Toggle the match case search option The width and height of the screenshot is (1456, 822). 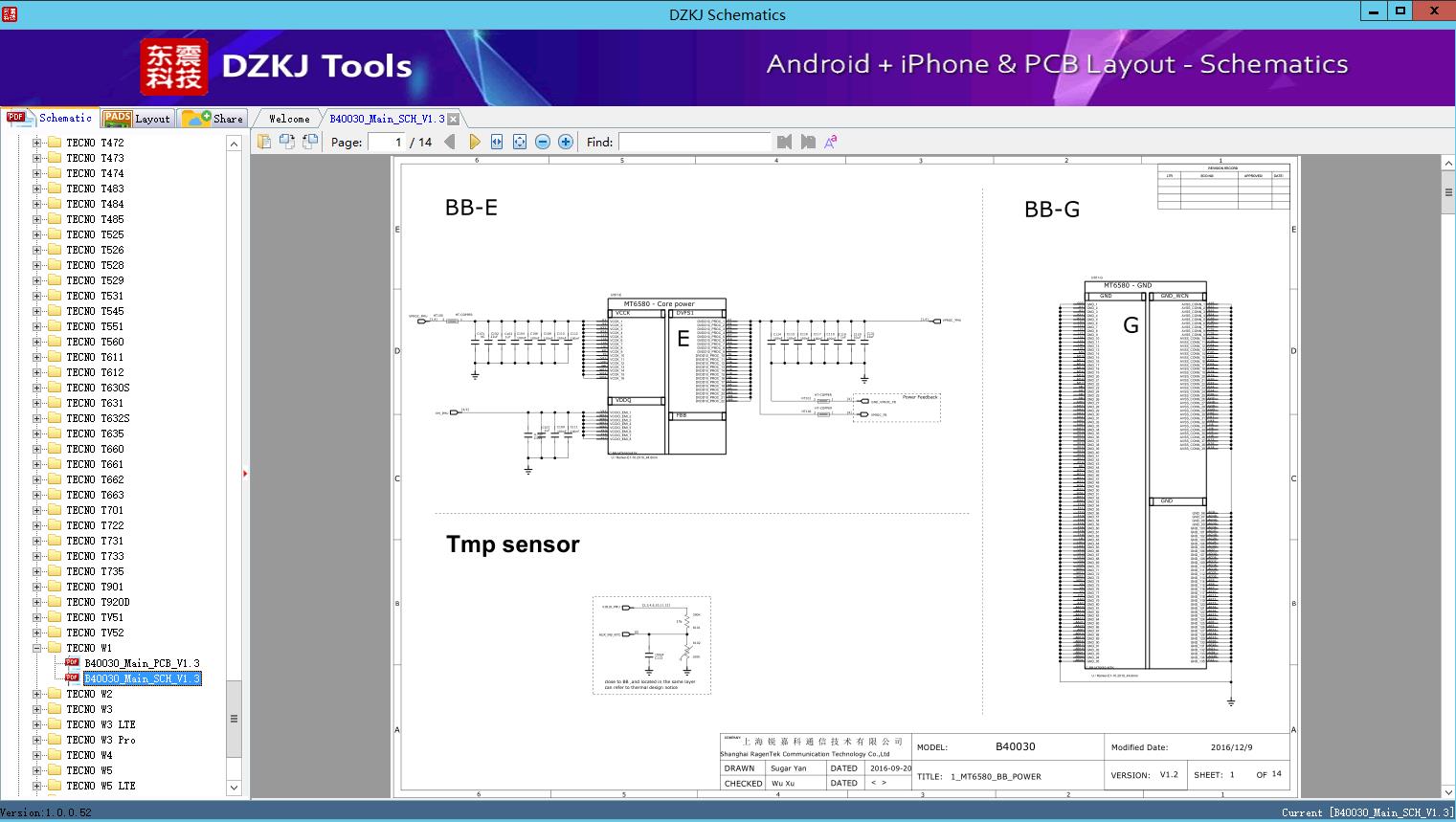pyautogui.click(x=831, y=142)
